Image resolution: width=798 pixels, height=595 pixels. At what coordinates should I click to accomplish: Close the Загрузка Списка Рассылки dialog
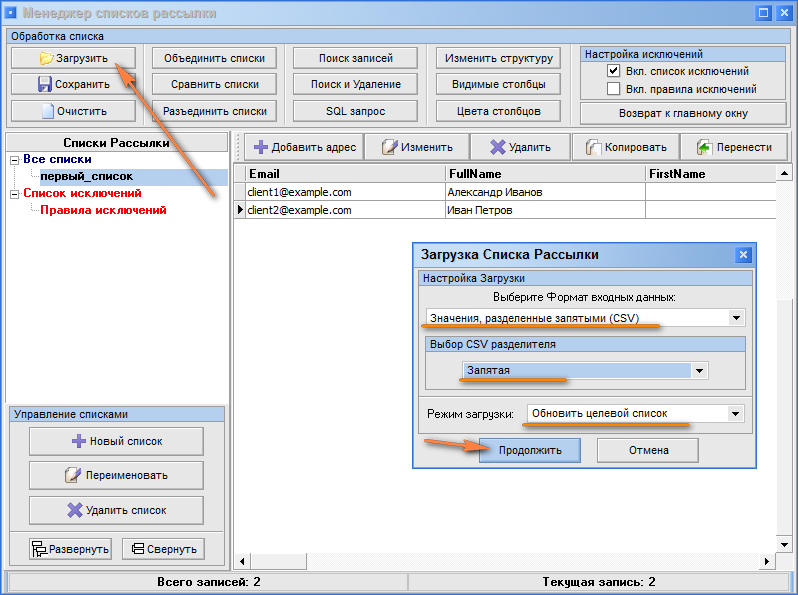click(743, 254)
